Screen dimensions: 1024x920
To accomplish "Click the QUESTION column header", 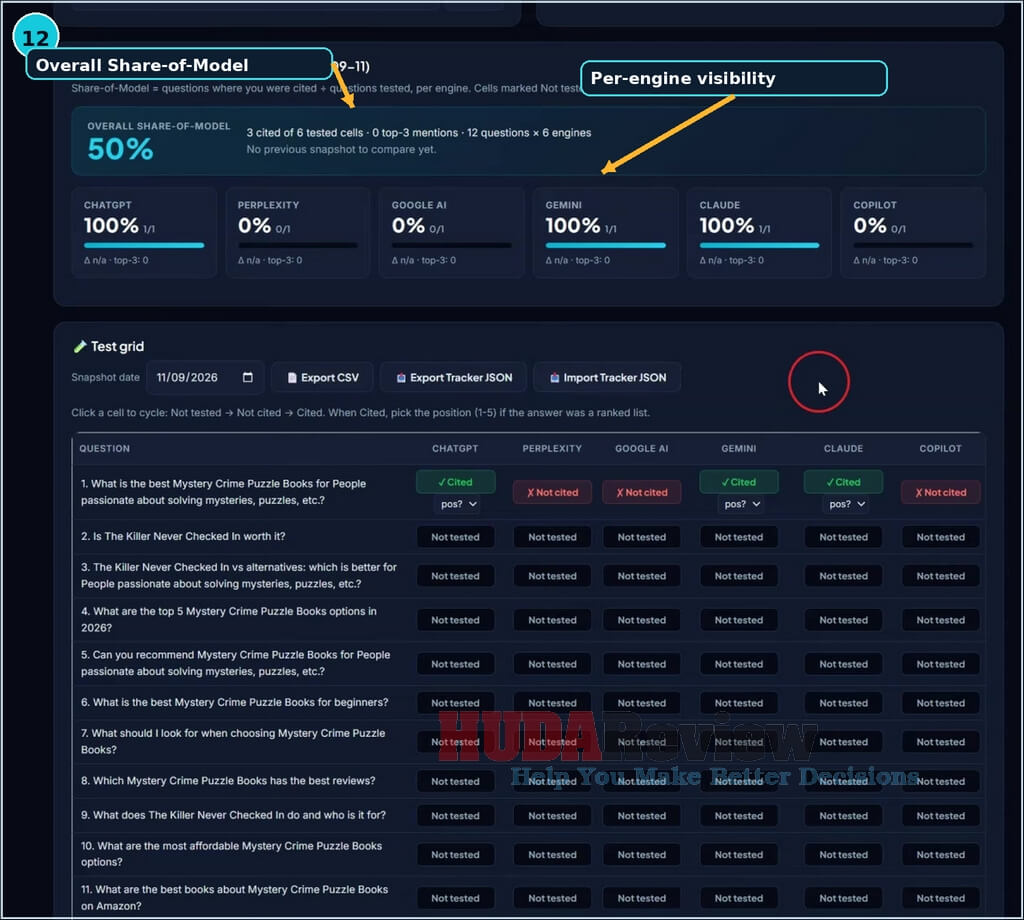I will (x=104, y=449).
